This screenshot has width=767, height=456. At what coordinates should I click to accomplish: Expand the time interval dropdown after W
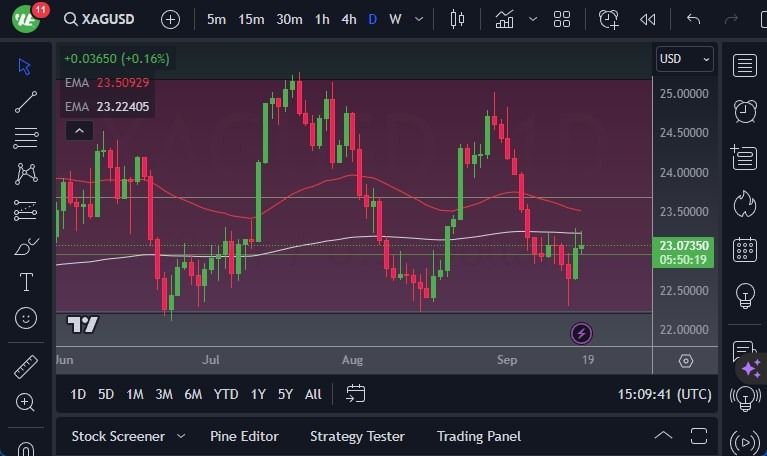pos(420,19)
